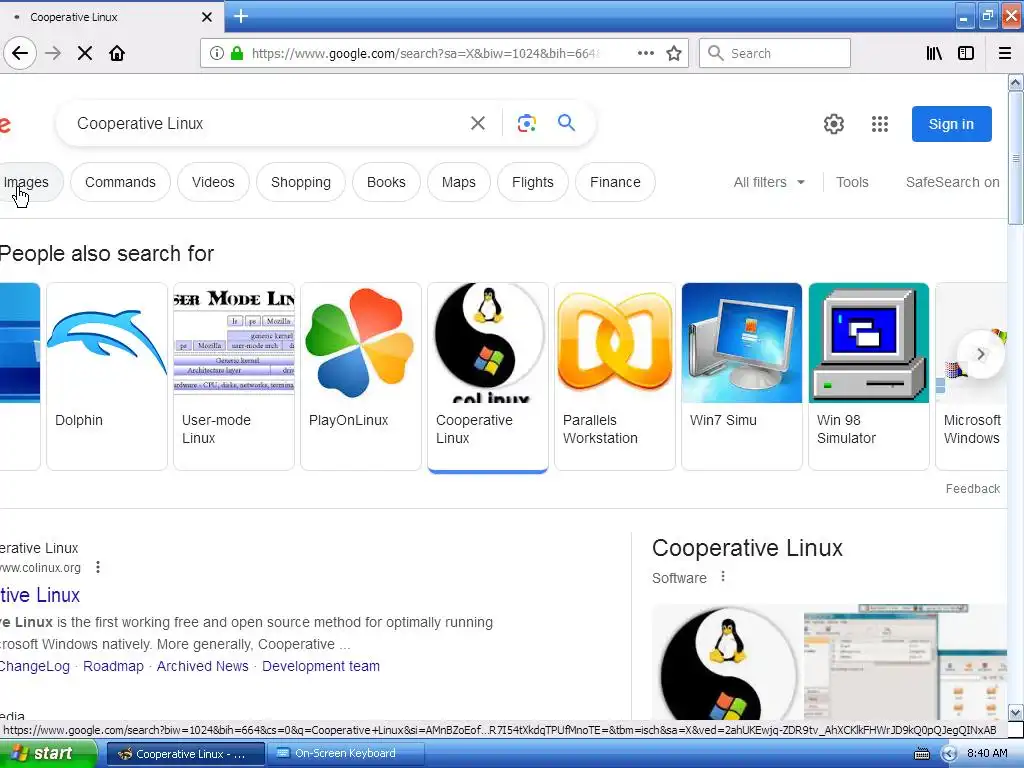Screen dimensions: 1024x768
Task: Select the Books filter
Action: pyautogui.click(x=386, y=182)
